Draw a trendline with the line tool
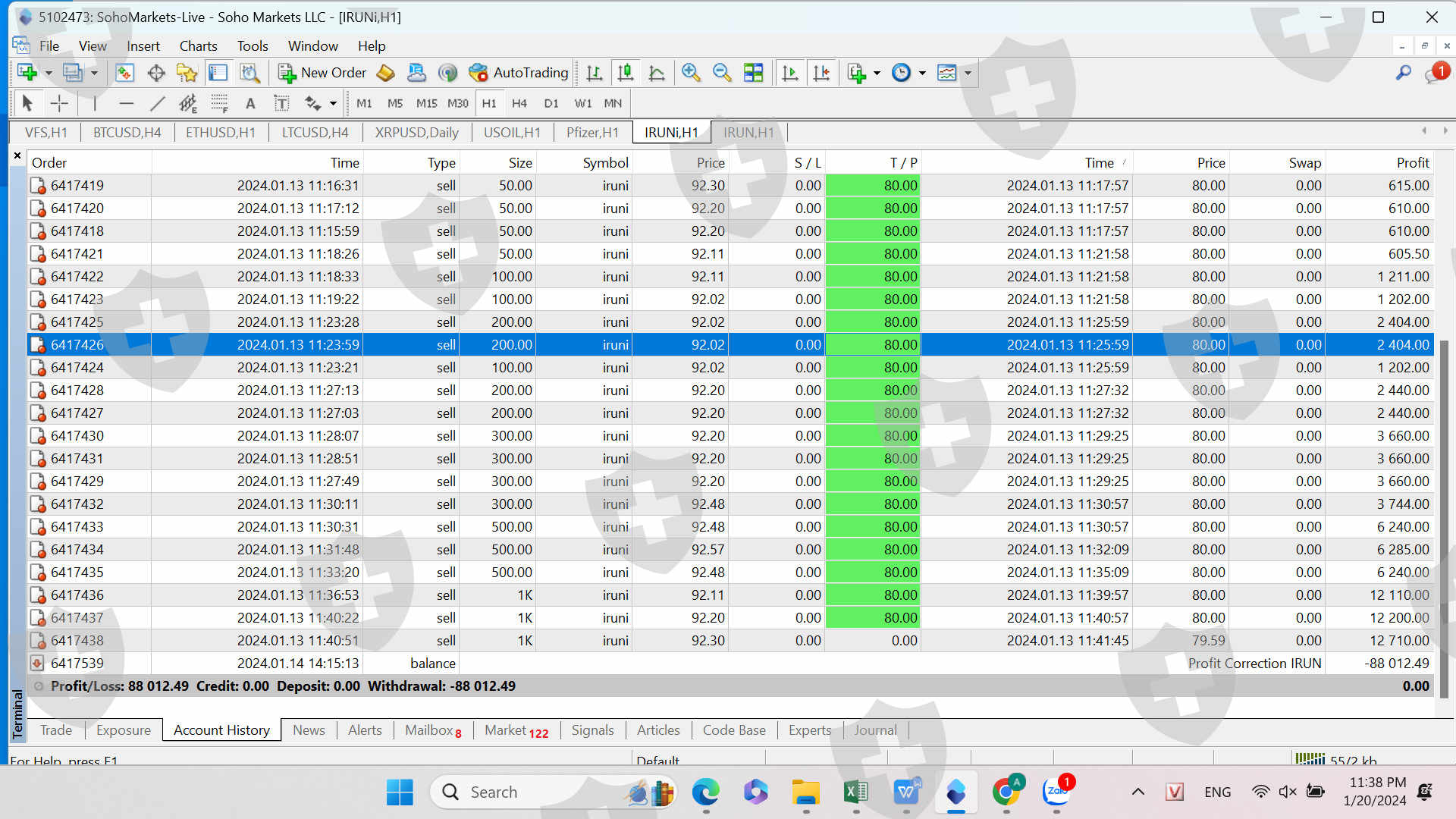This screenshot has height=819, width=1456. click(158, 103)
